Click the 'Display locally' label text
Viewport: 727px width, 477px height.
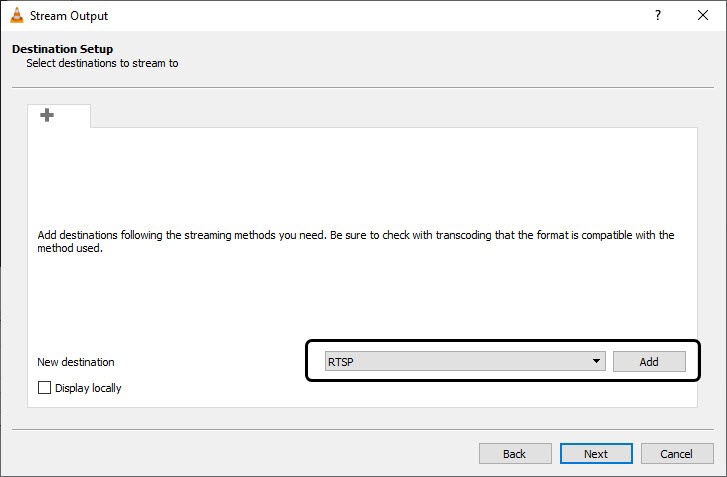(x=88, y=388)
